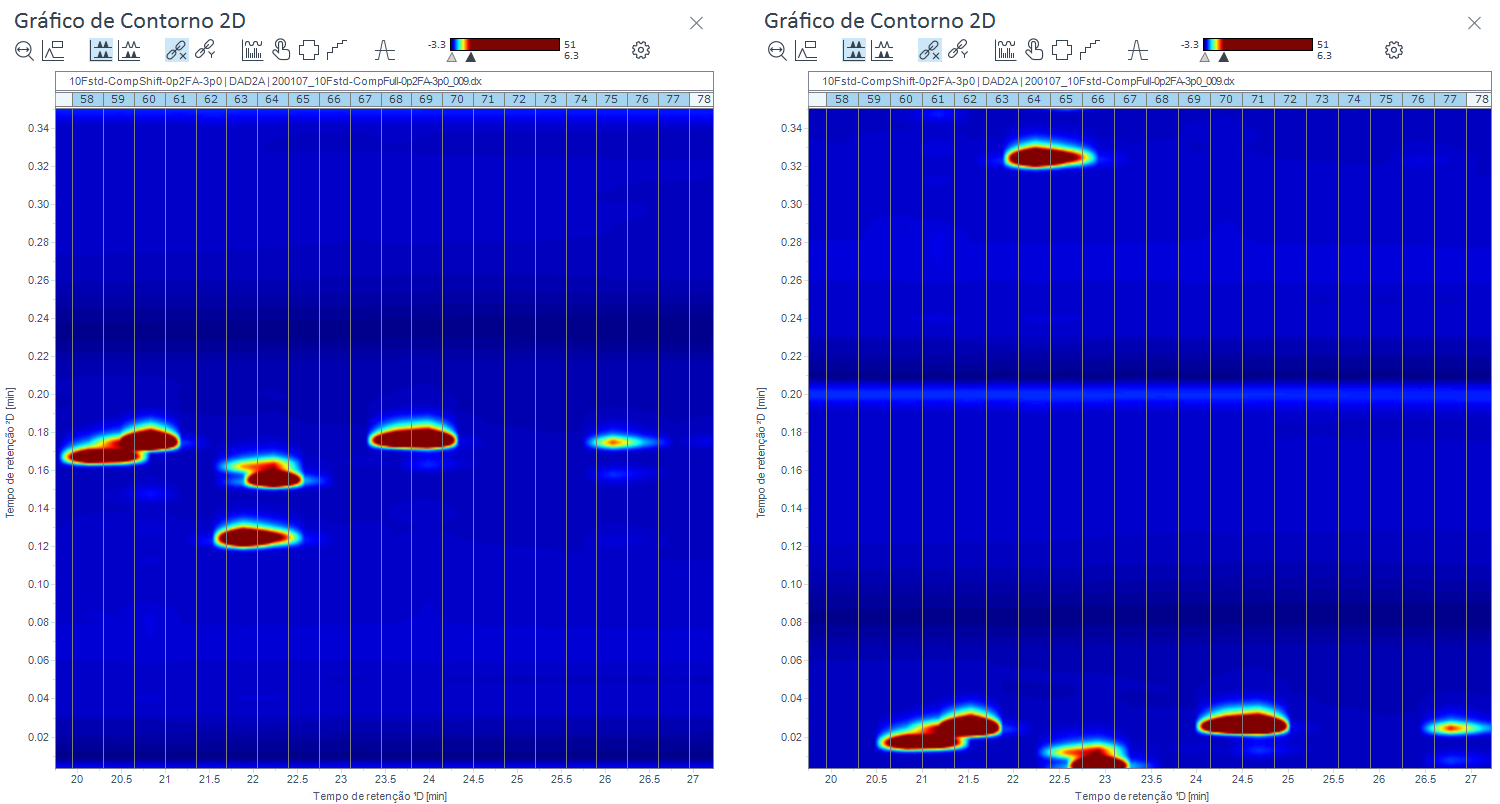Select cross-shaped region tool in left plot
The height and width of the screenshot is (804, 1500).
click(x=309, y=49)
